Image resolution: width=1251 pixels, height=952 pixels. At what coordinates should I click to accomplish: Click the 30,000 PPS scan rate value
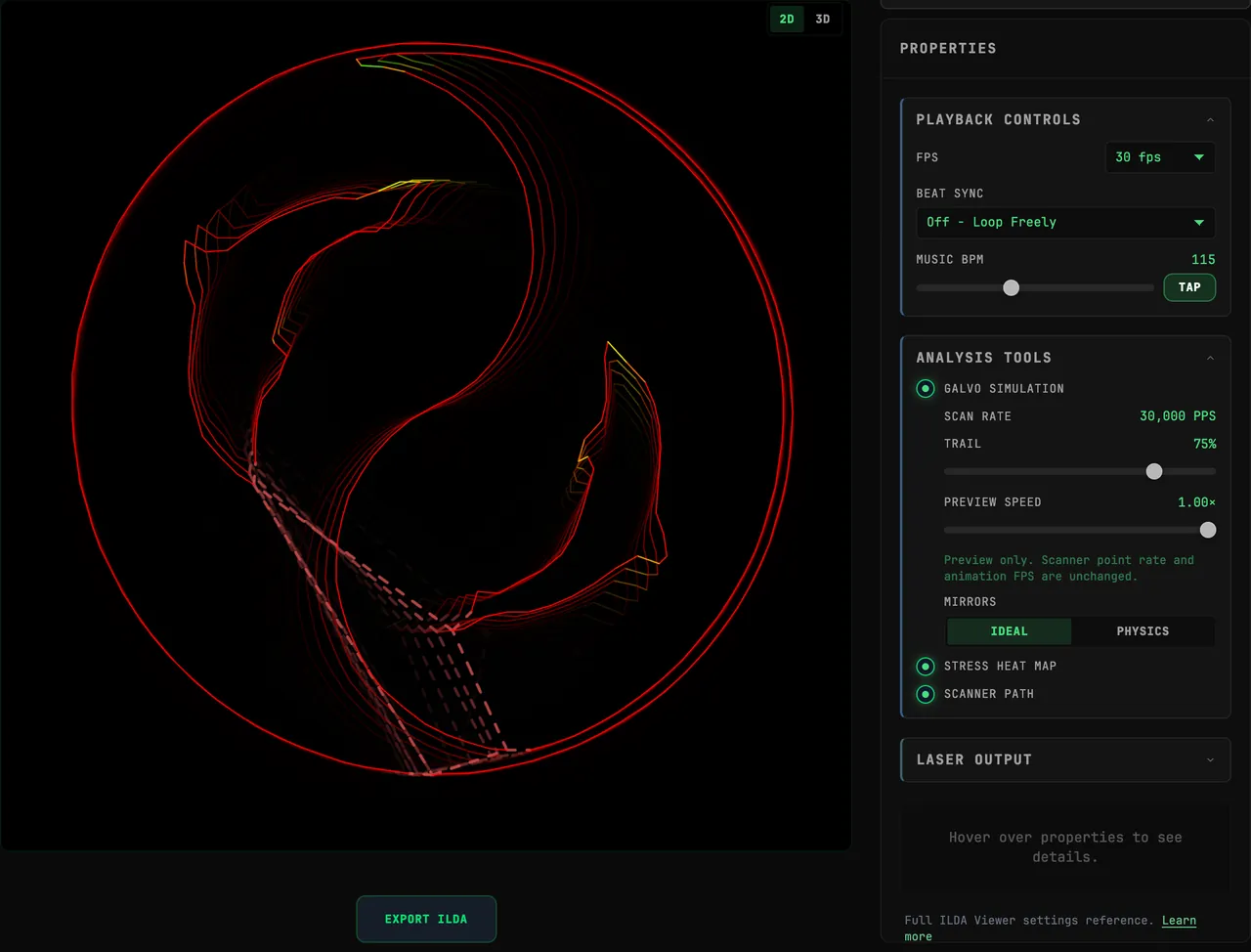coord(1178,416)
